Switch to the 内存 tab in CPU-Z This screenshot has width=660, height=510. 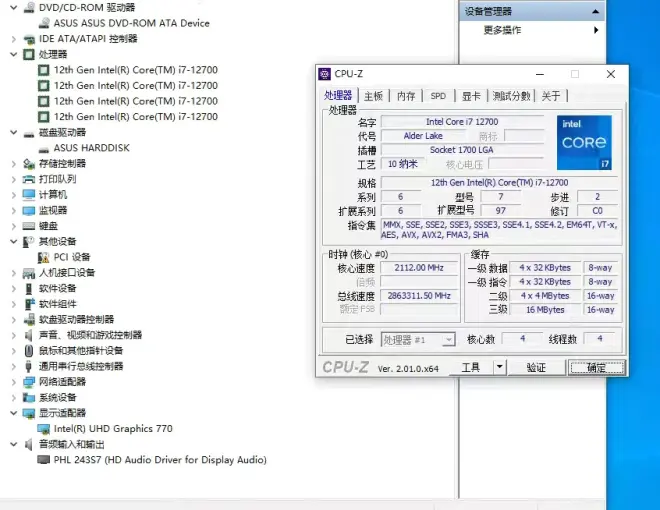406,96
